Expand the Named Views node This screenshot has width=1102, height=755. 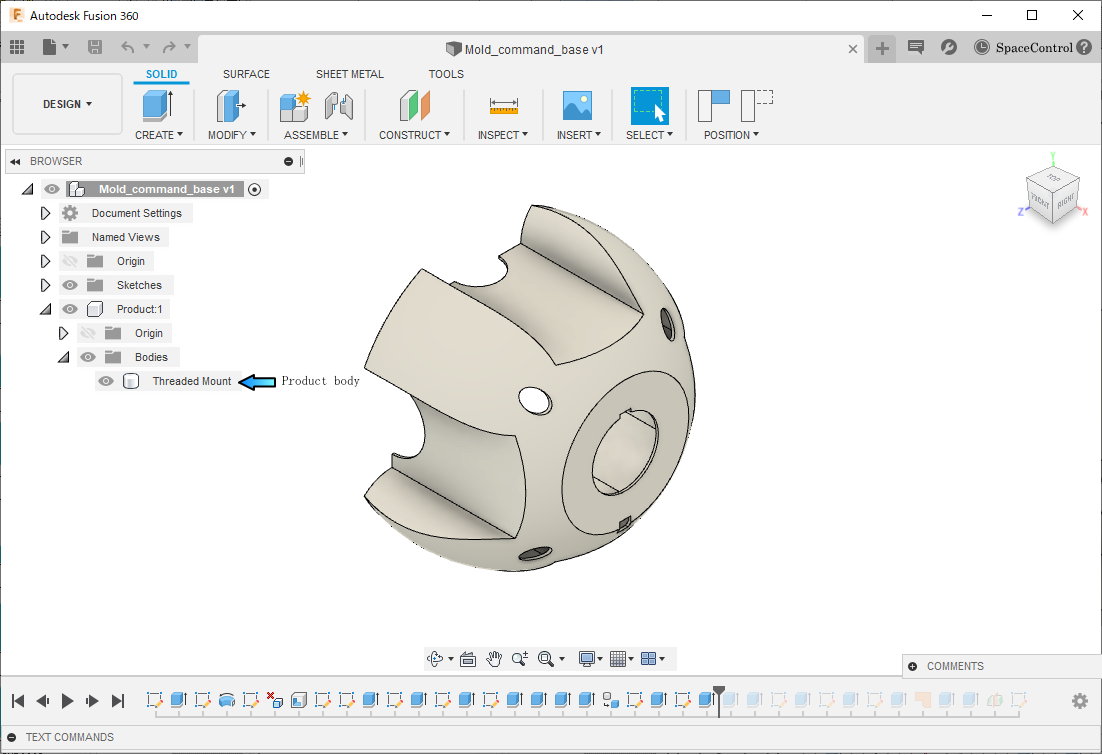(45, 237)
